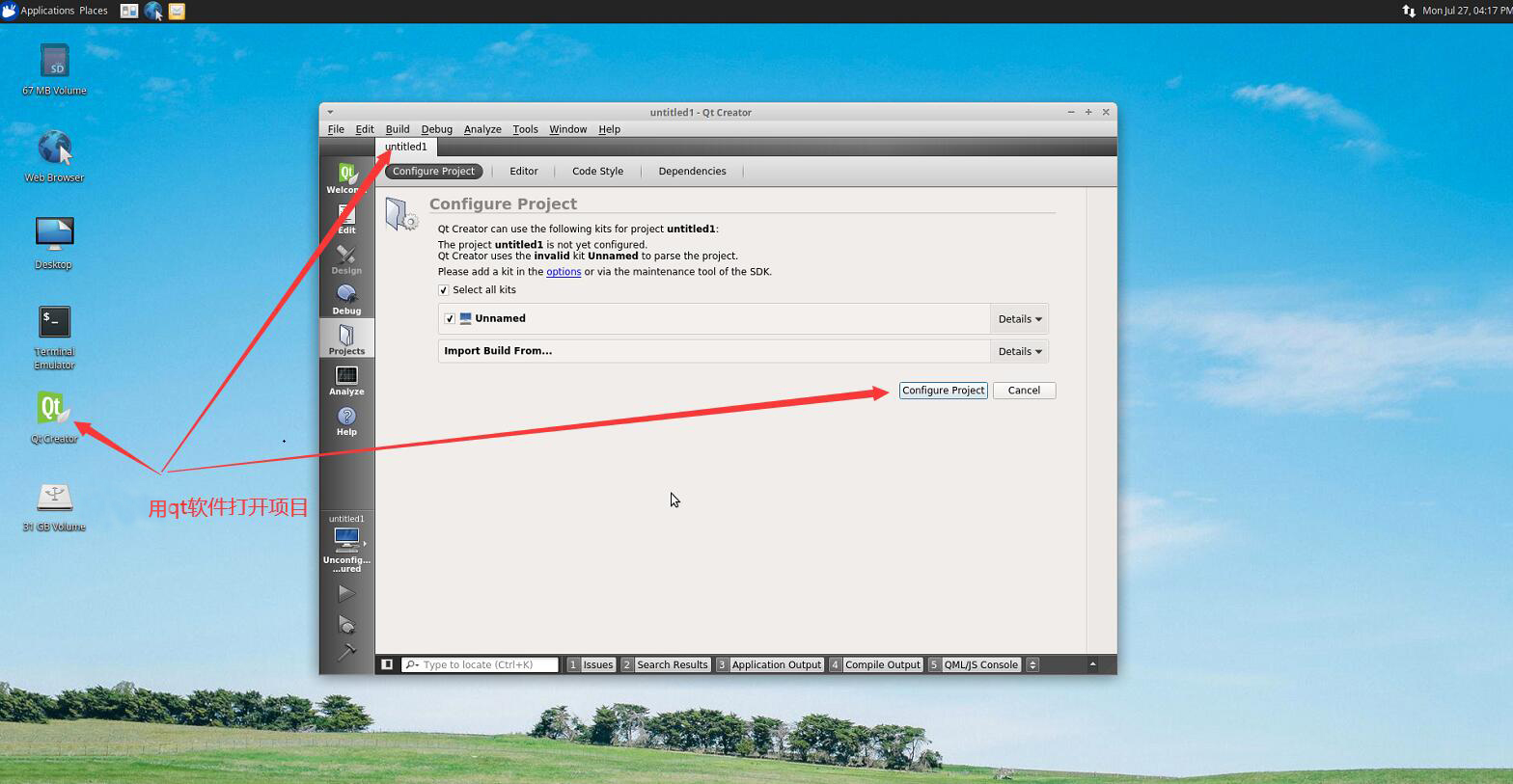The width and height of the screenshot is (1513, 784).
Task: Open the Application Output pane
Action: tap(769, 664)
